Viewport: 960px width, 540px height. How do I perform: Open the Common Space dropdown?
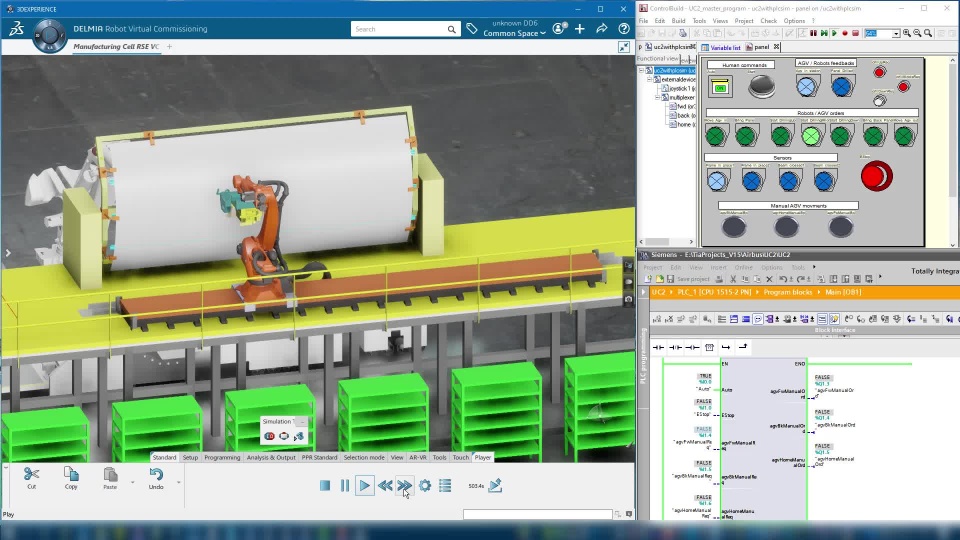click(514, 33)
